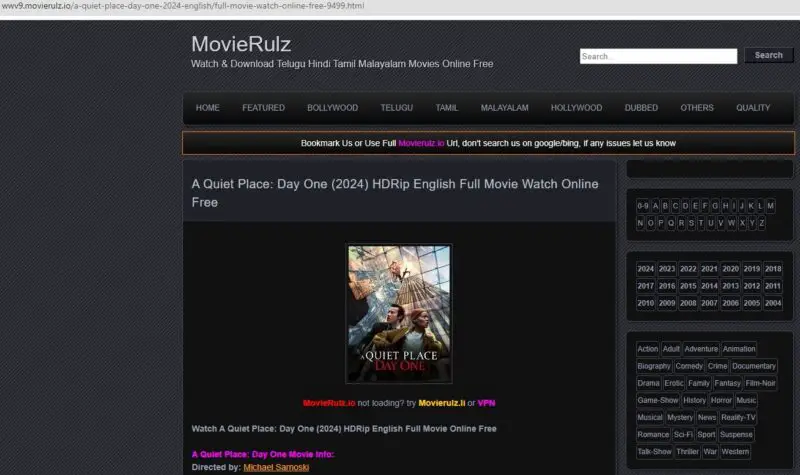Go to BOLLYWOOD movies section
The width and height of the screenshot is (800, 475).
[332, 108]
